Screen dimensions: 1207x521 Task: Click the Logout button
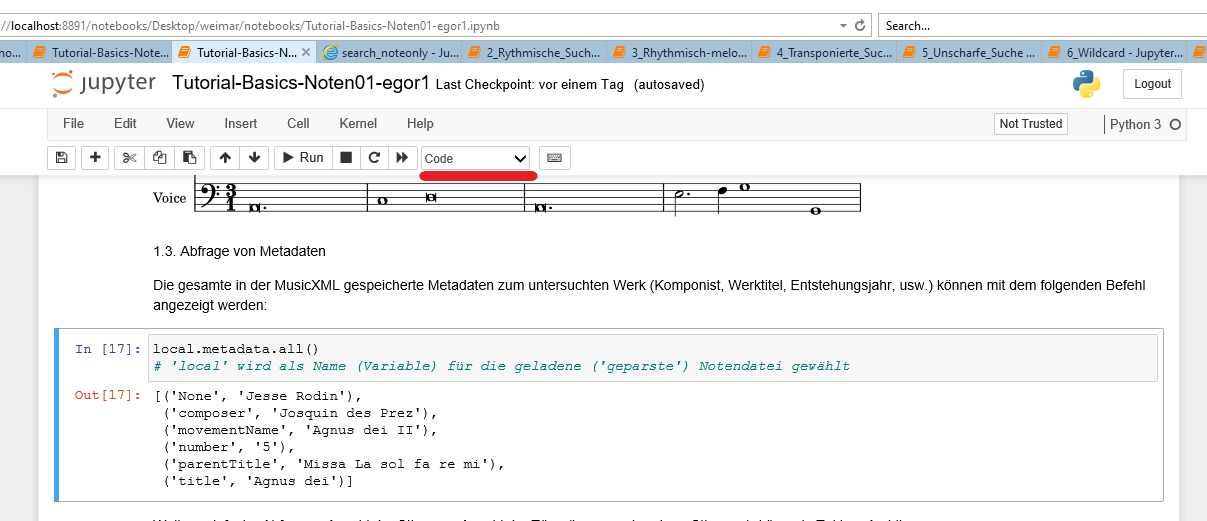coord(1152,84)
